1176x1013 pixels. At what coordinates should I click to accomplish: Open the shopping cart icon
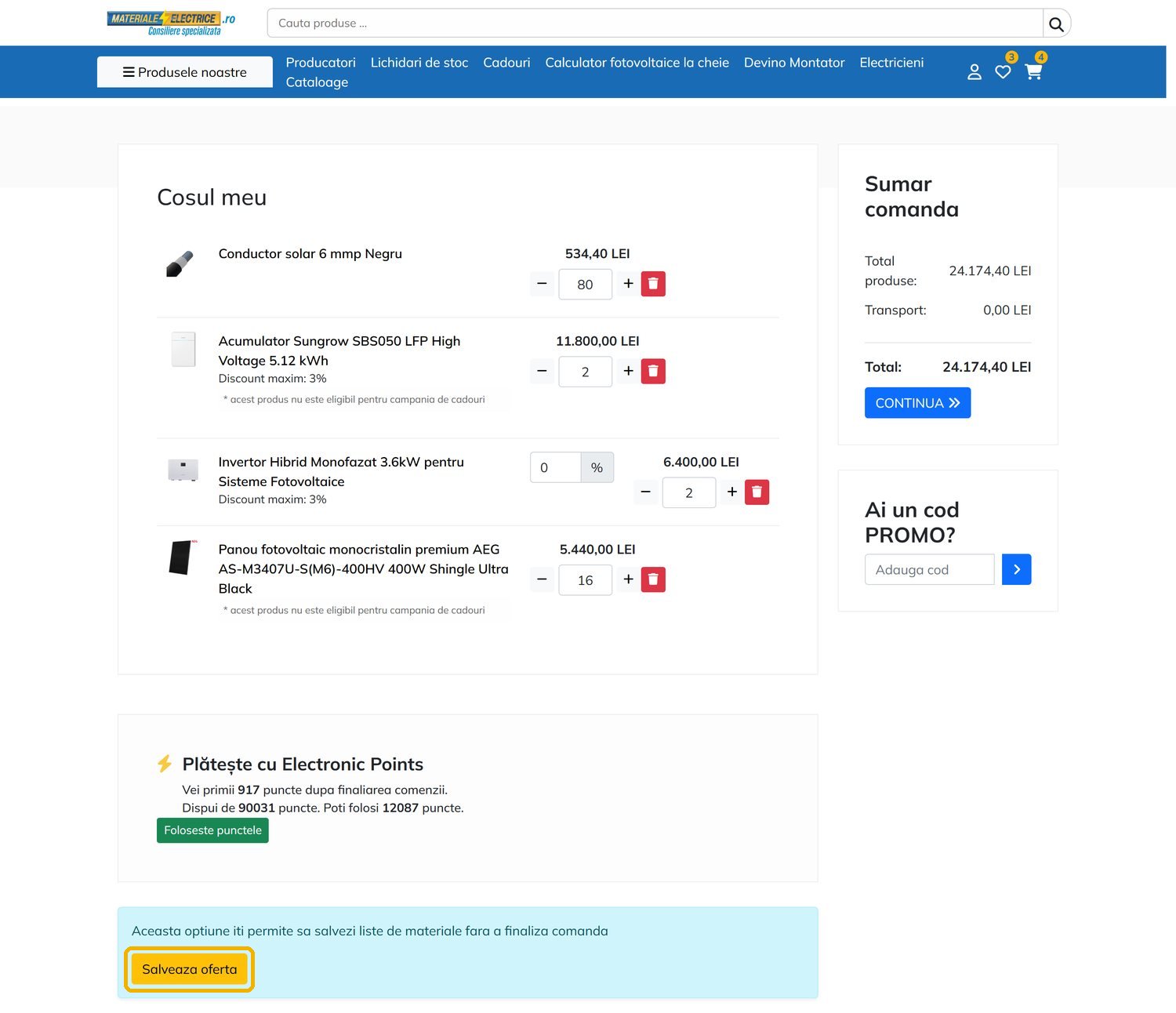coord(1033,72)
